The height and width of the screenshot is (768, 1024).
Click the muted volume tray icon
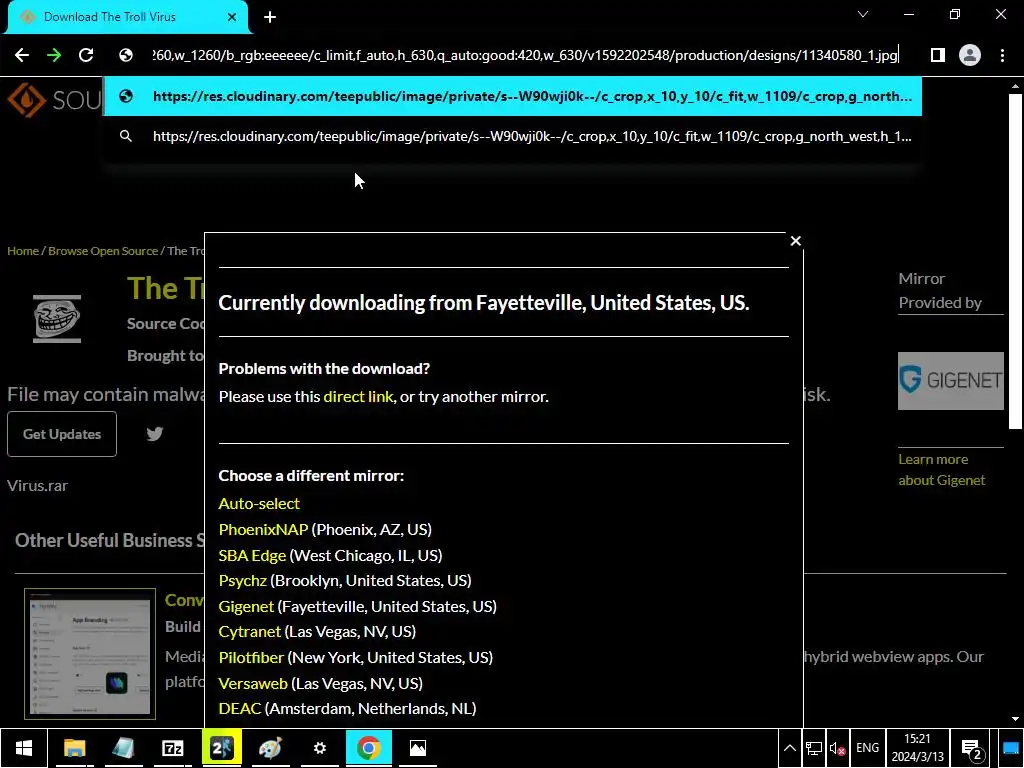(837, 748)
